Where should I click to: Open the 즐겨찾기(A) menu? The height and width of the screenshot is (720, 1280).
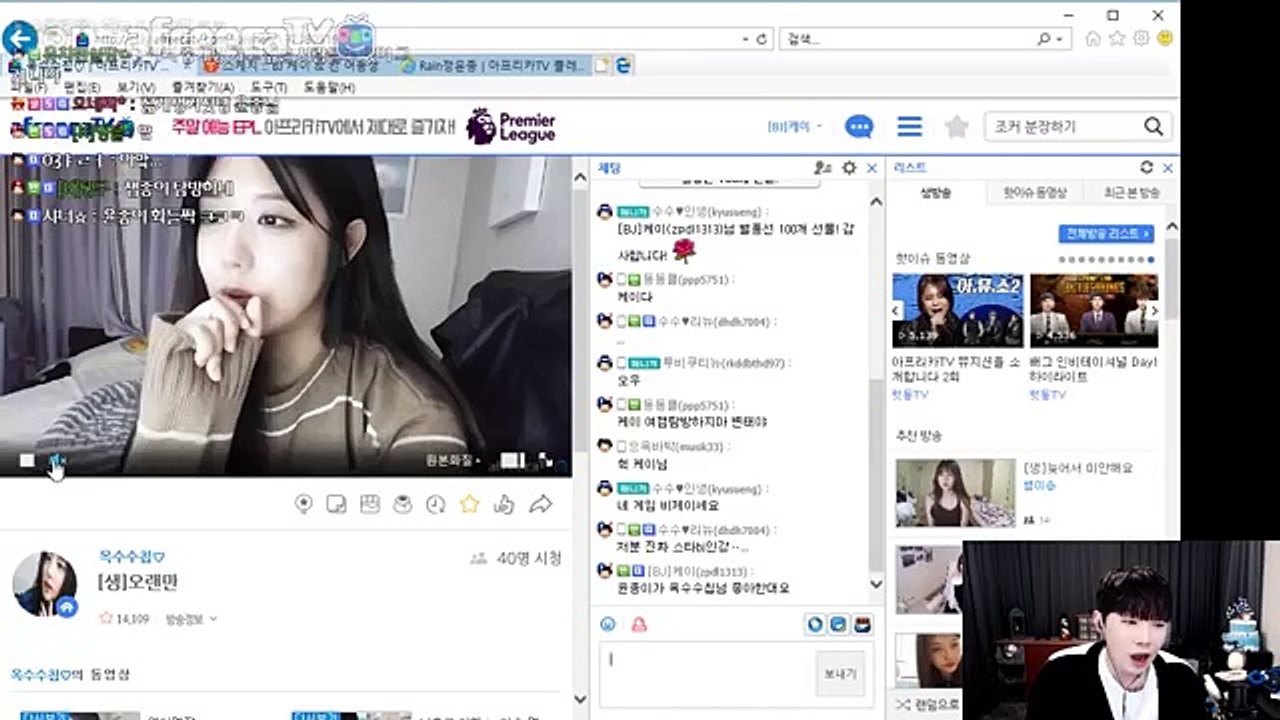pos(202,88)
